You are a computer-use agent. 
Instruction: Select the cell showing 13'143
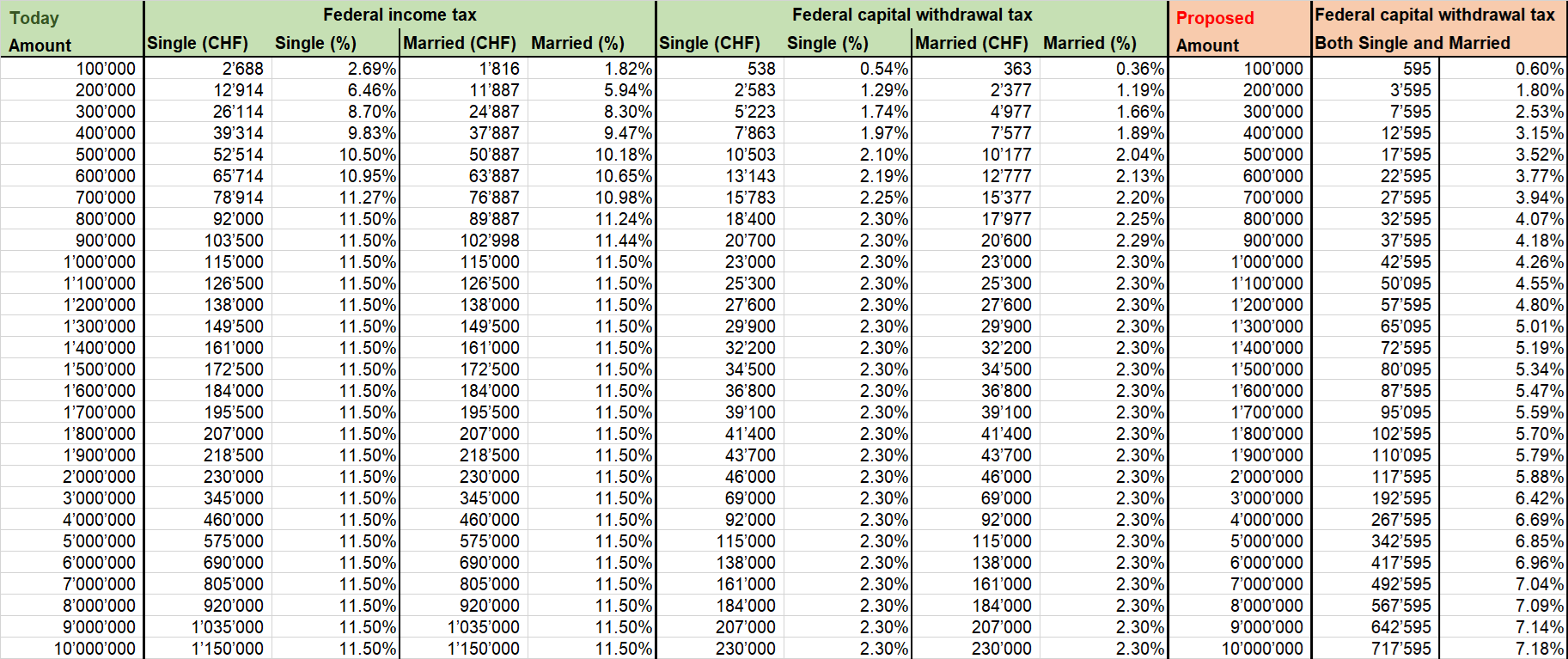click(720, 176)
